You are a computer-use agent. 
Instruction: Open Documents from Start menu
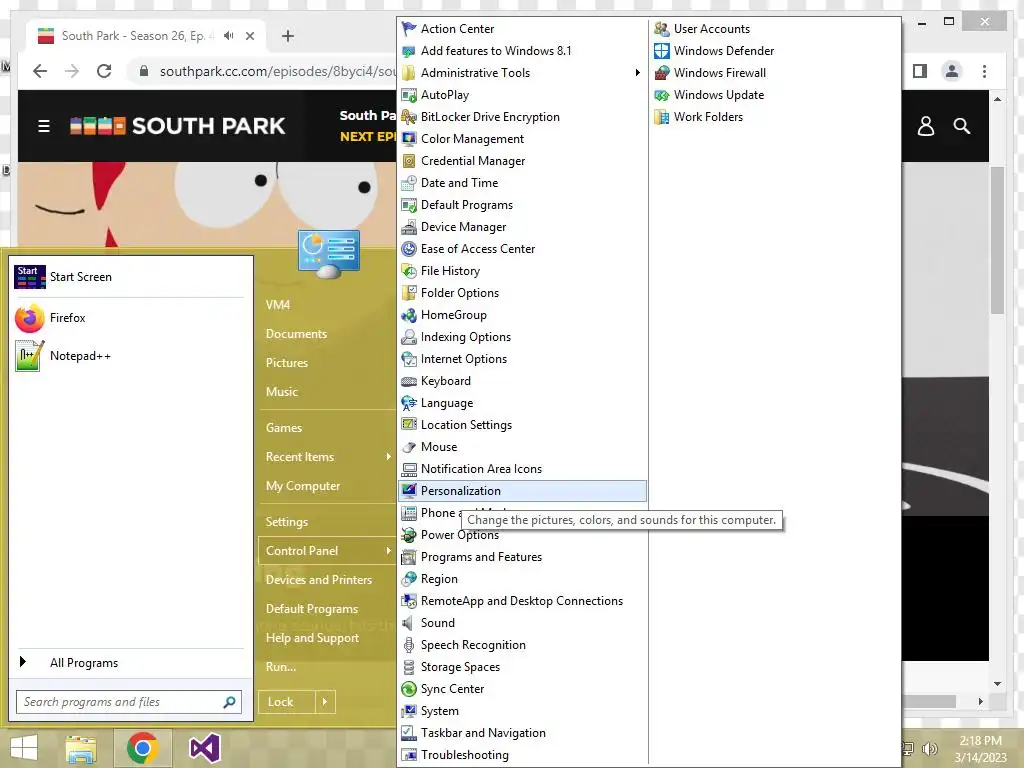296,334
